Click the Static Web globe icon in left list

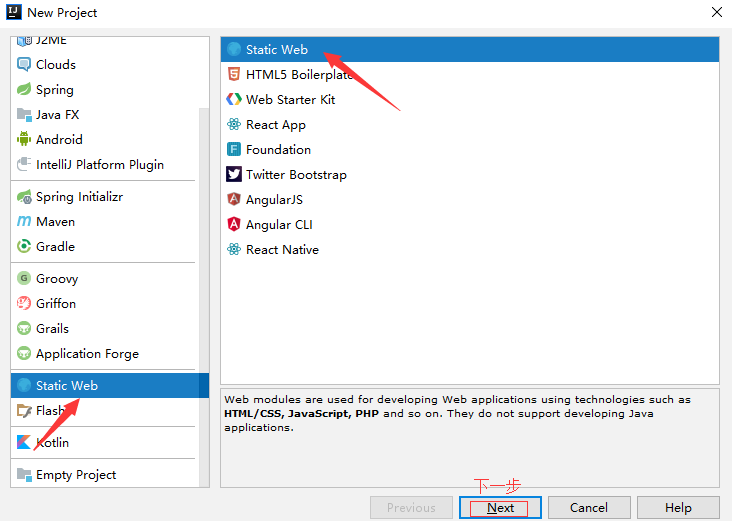24,385
